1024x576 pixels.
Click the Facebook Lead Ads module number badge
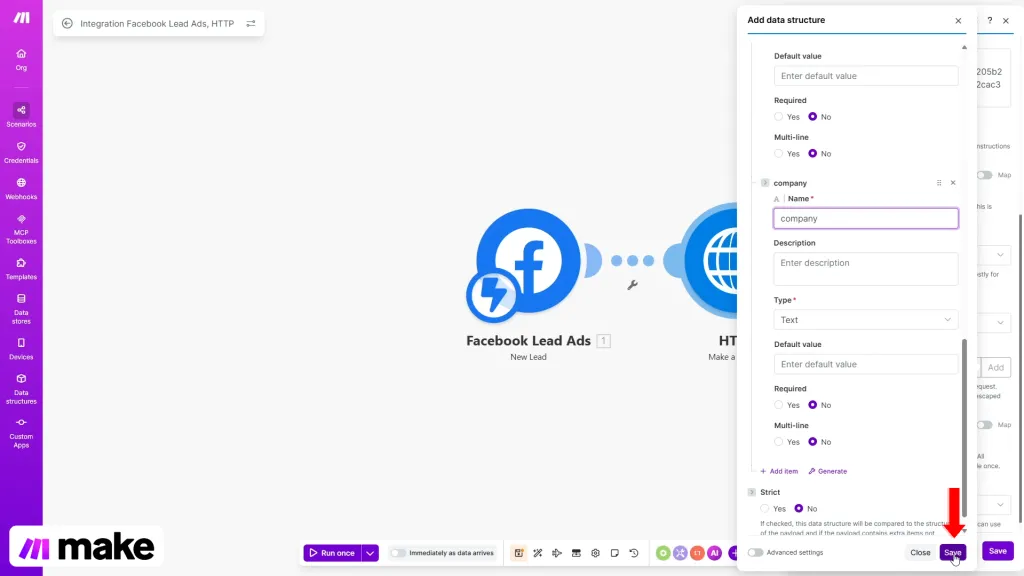tap(603, 341)
